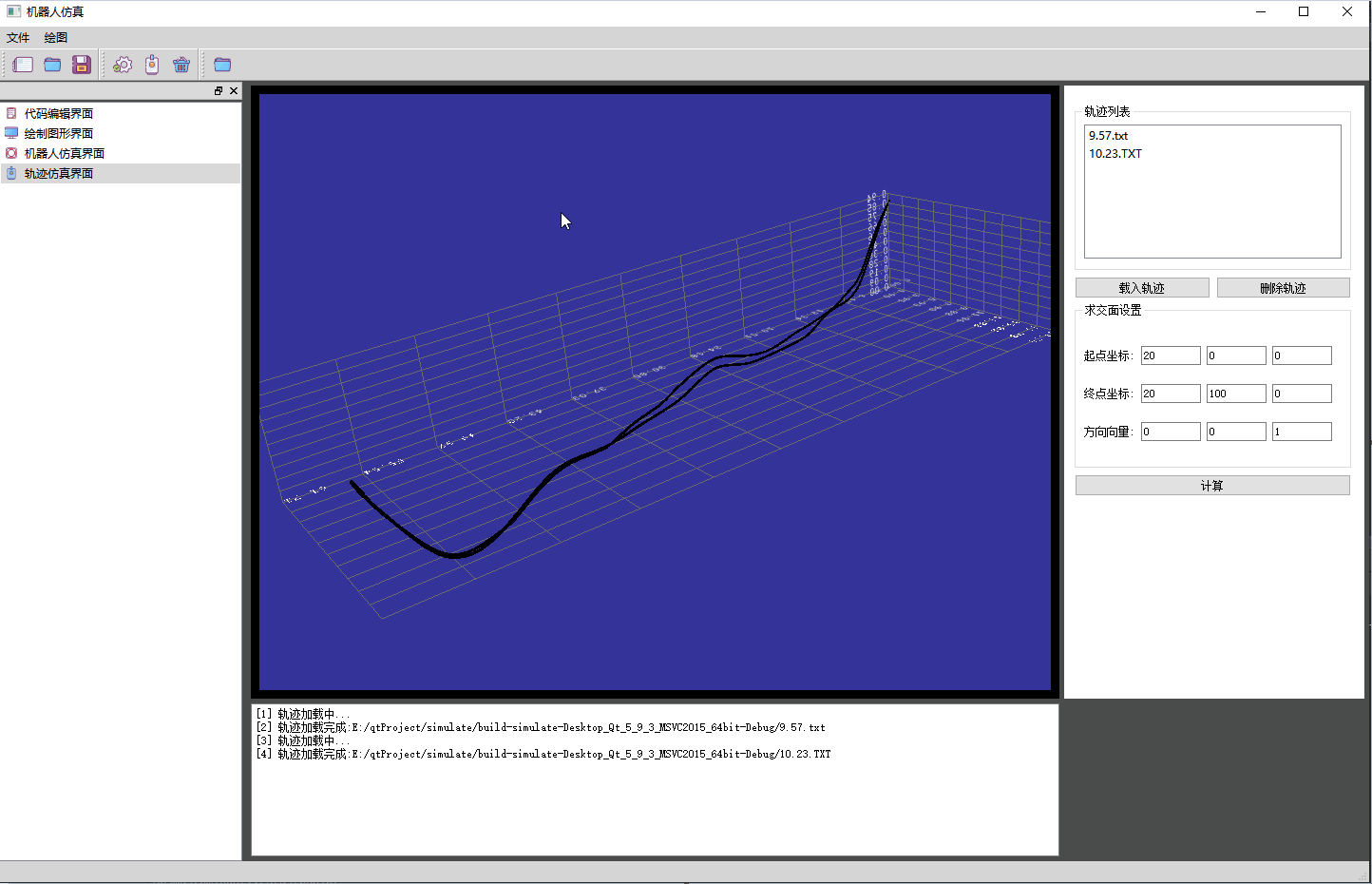Image resolution: width=1372 pixels, height=884 pixels.
Task: Click the open folder icon beside the save icon
Action: [x=52, y=65]
